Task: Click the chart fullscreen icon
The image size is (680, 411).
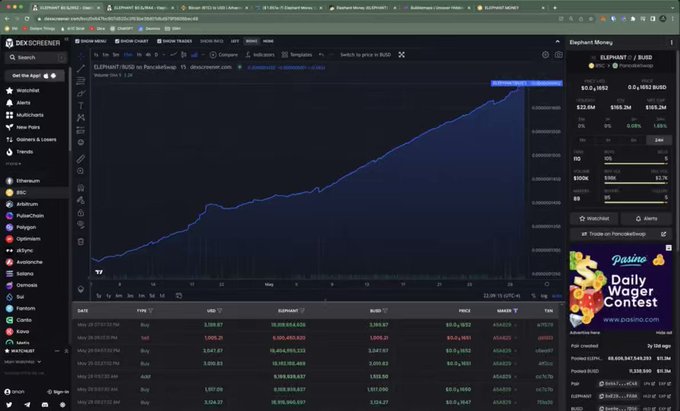Action: tap(402, 55)
